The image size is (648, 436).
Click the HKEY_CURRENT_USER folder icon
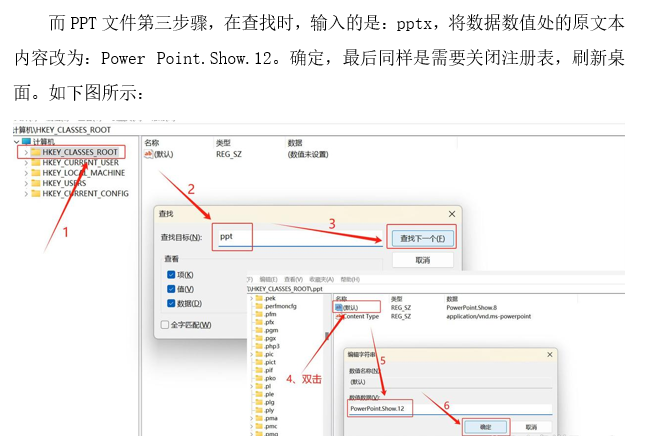coord(36,162)
